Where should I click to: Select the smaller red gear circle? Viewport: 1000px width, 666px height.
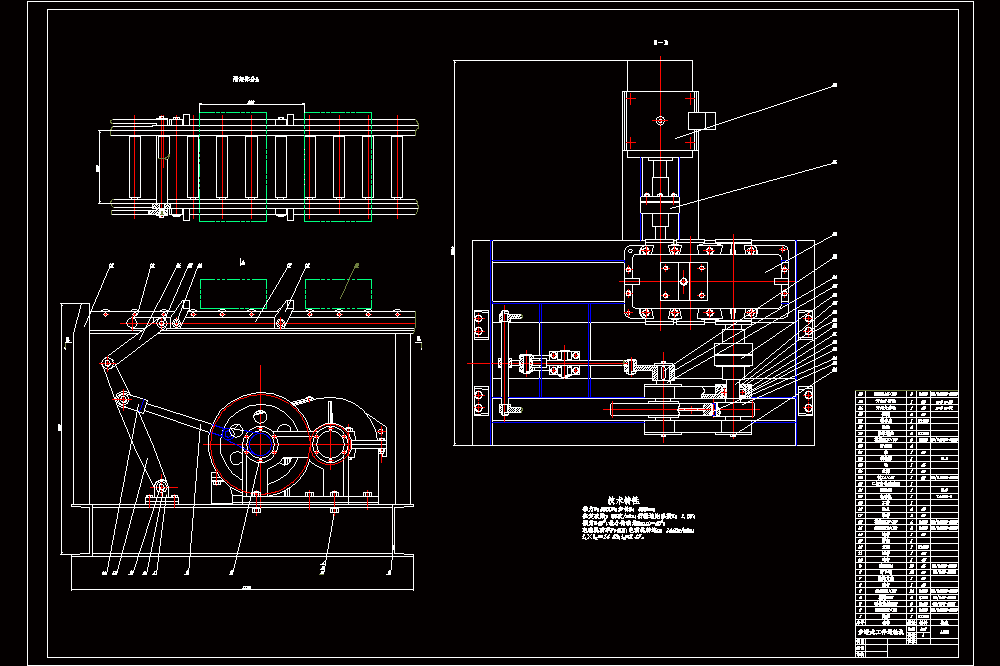point(332,445)
